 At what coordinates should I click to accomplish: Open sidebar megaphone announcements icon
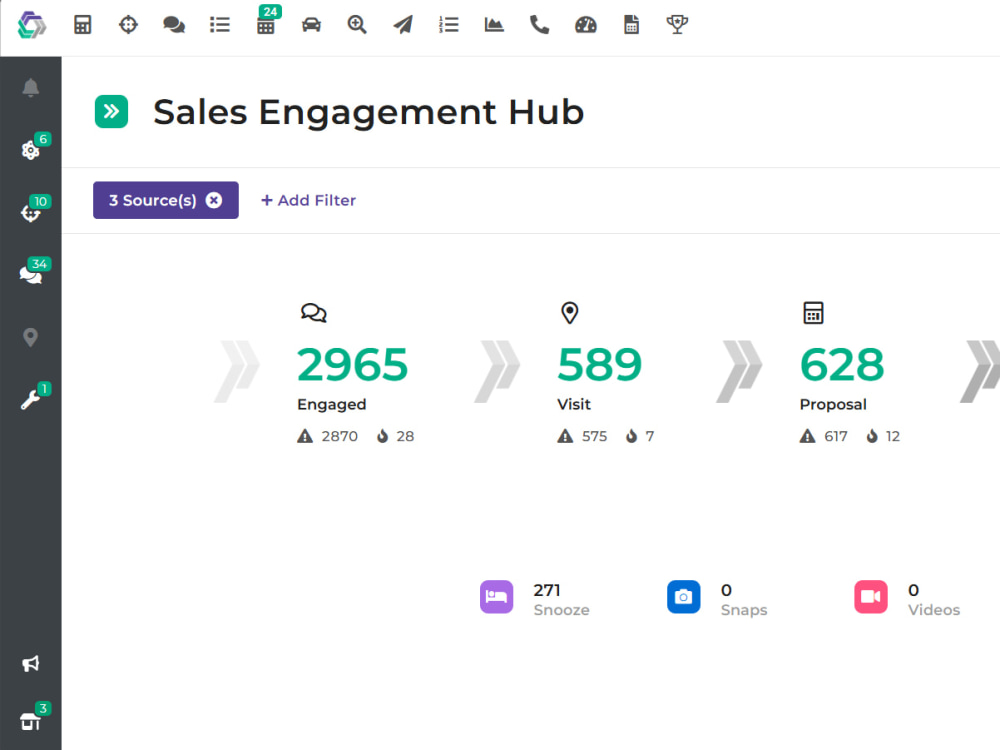[31, 664]
